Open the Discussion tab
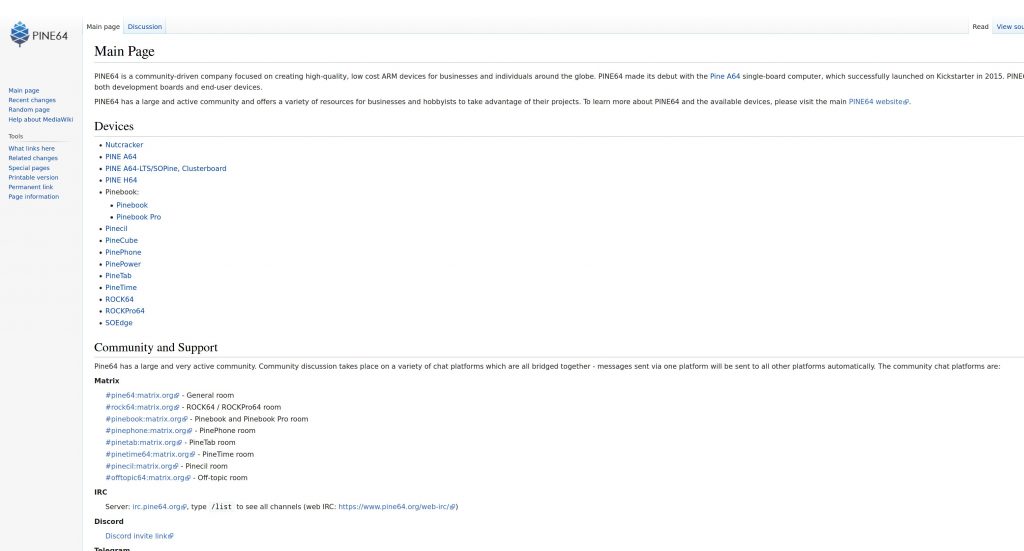The height and width of the screenshot is (551, 1024). [144, 27]
